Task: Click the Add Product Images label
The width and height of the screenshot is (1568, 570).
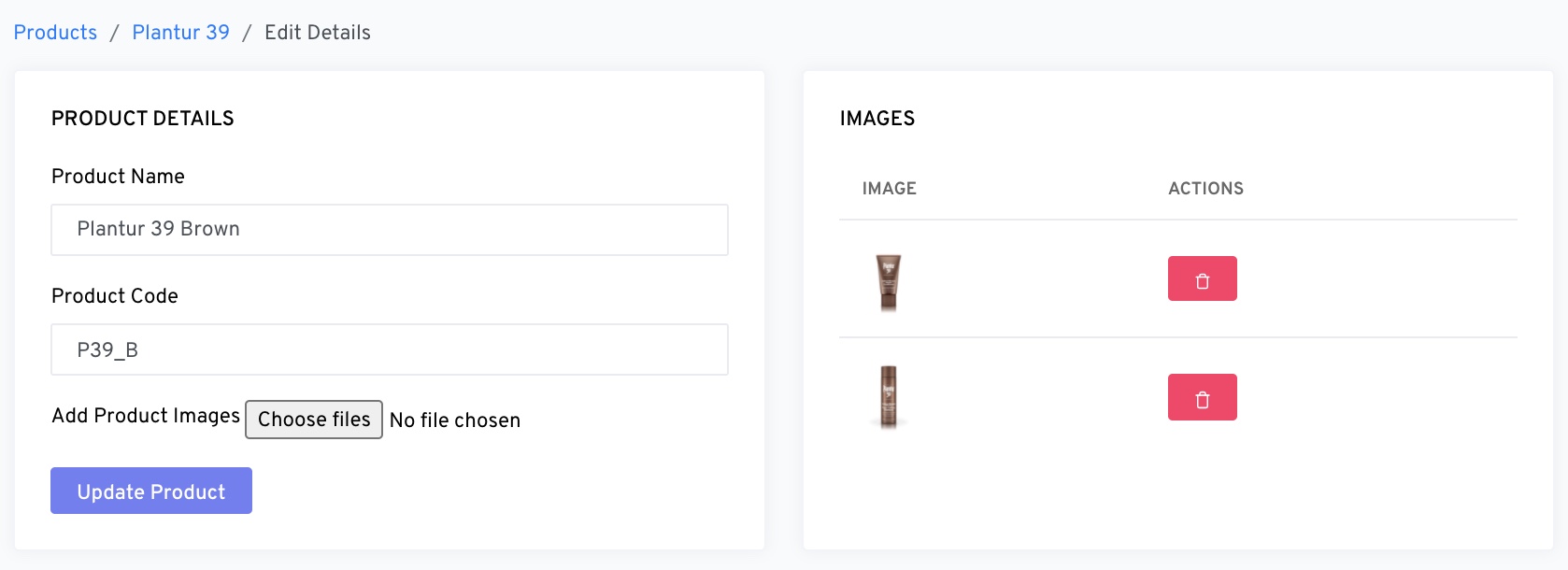Action: pos(146,416)
